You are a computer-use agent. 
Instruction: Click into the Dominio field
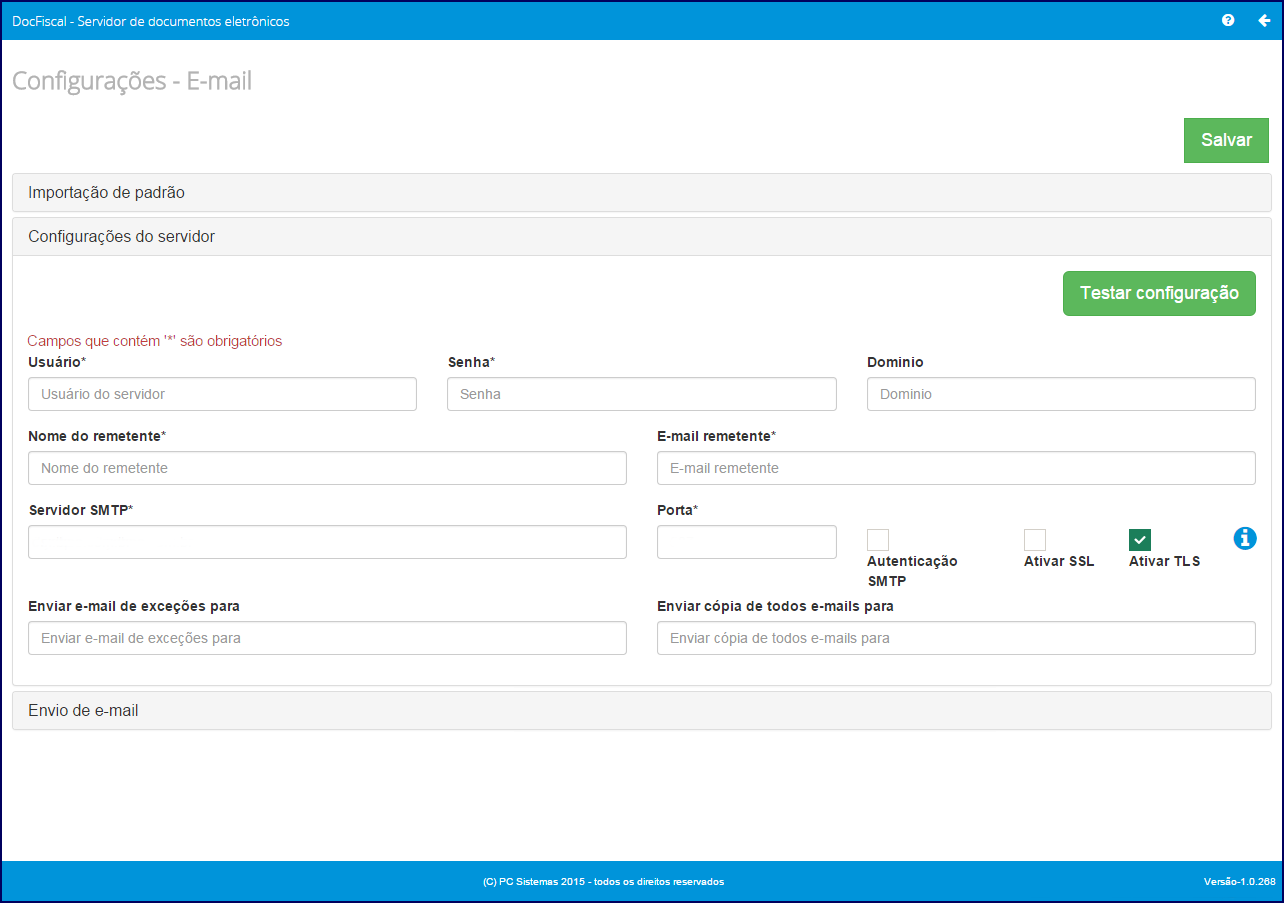(1061, 394)
